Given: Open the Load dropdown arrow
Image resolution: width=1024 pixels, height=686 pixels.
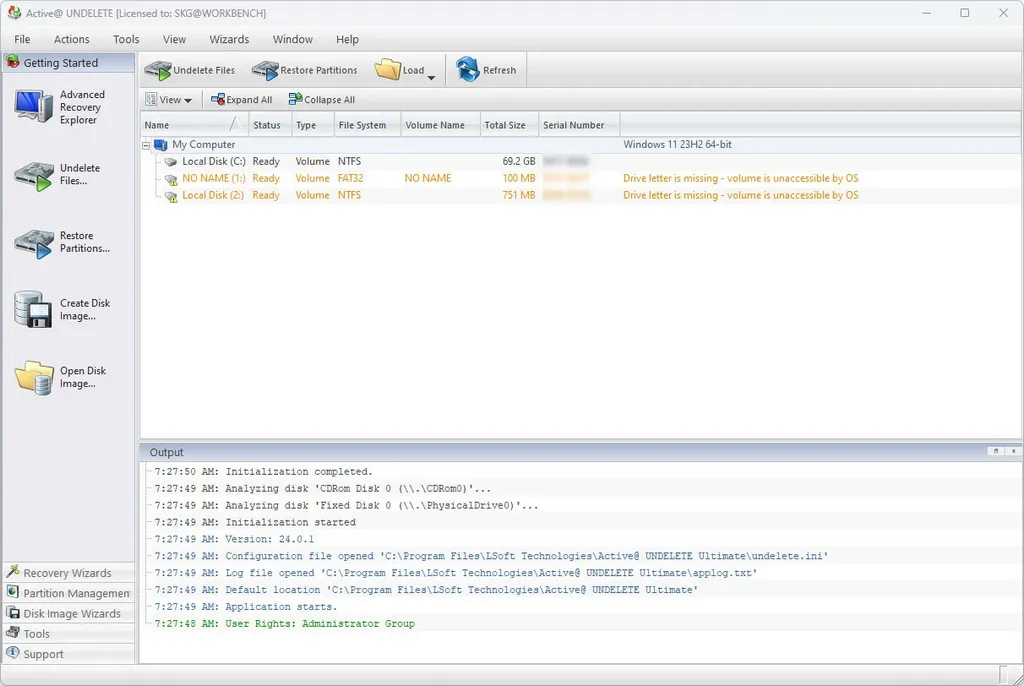Looking at the screenshot, I should pyautogui.click(x=431, y=78).
